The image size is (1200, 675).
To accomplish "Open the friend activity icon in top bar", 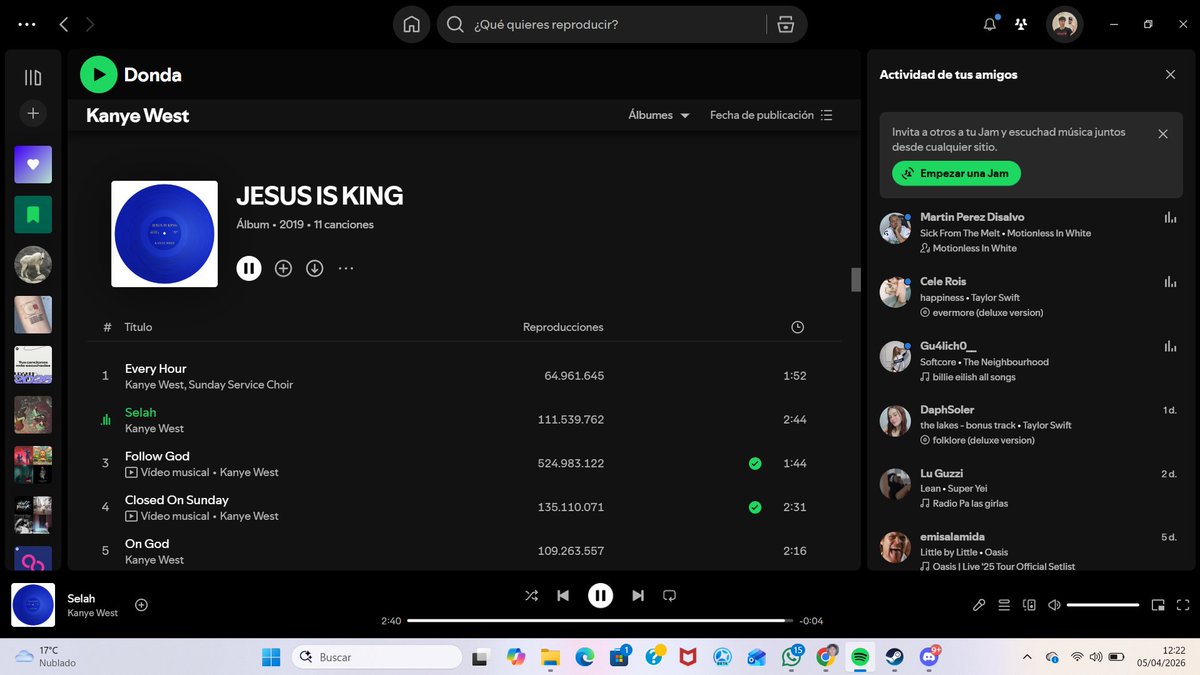I will [1021, 24].
